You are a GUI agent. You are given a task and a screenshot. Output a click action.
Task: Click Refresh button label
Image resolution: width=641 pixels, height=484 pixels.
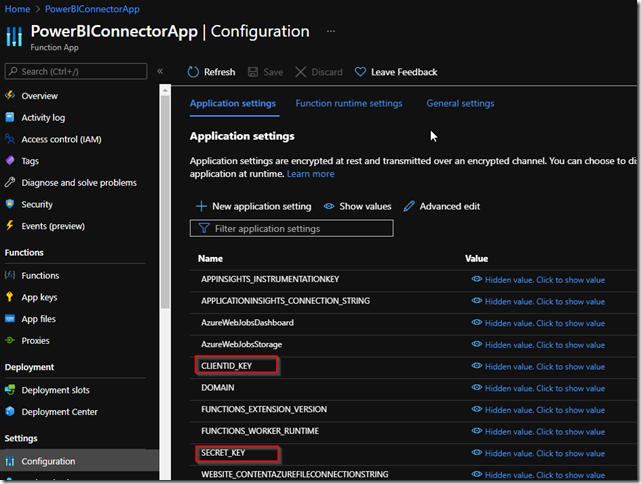220,72
